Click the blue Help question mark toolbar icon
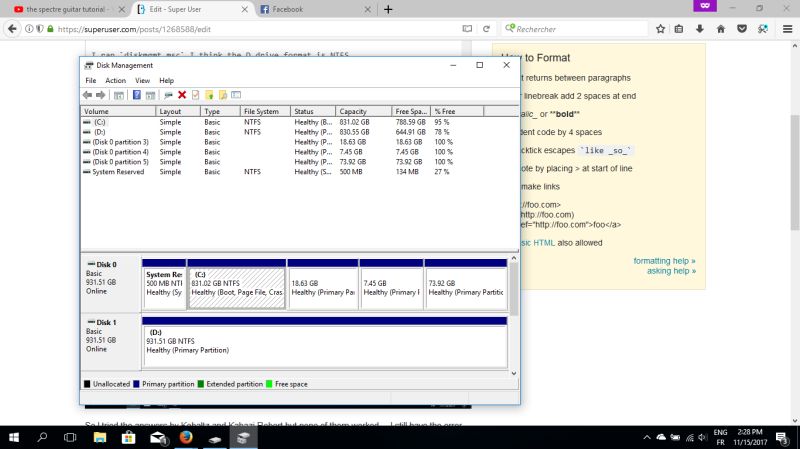800x449 pixels. [x=137, y=95]
